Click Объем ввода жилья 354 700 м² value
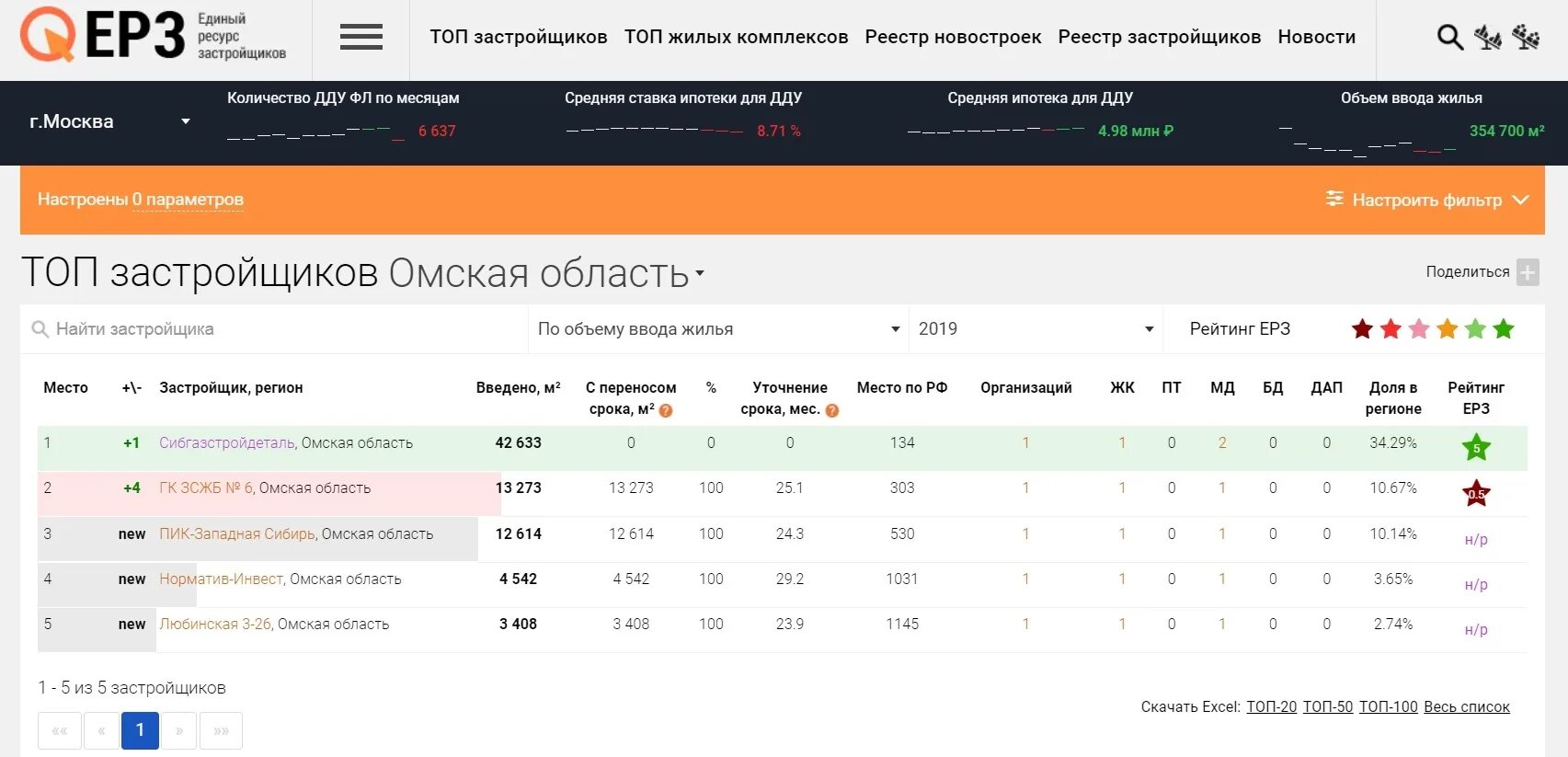 [1506, 132]
